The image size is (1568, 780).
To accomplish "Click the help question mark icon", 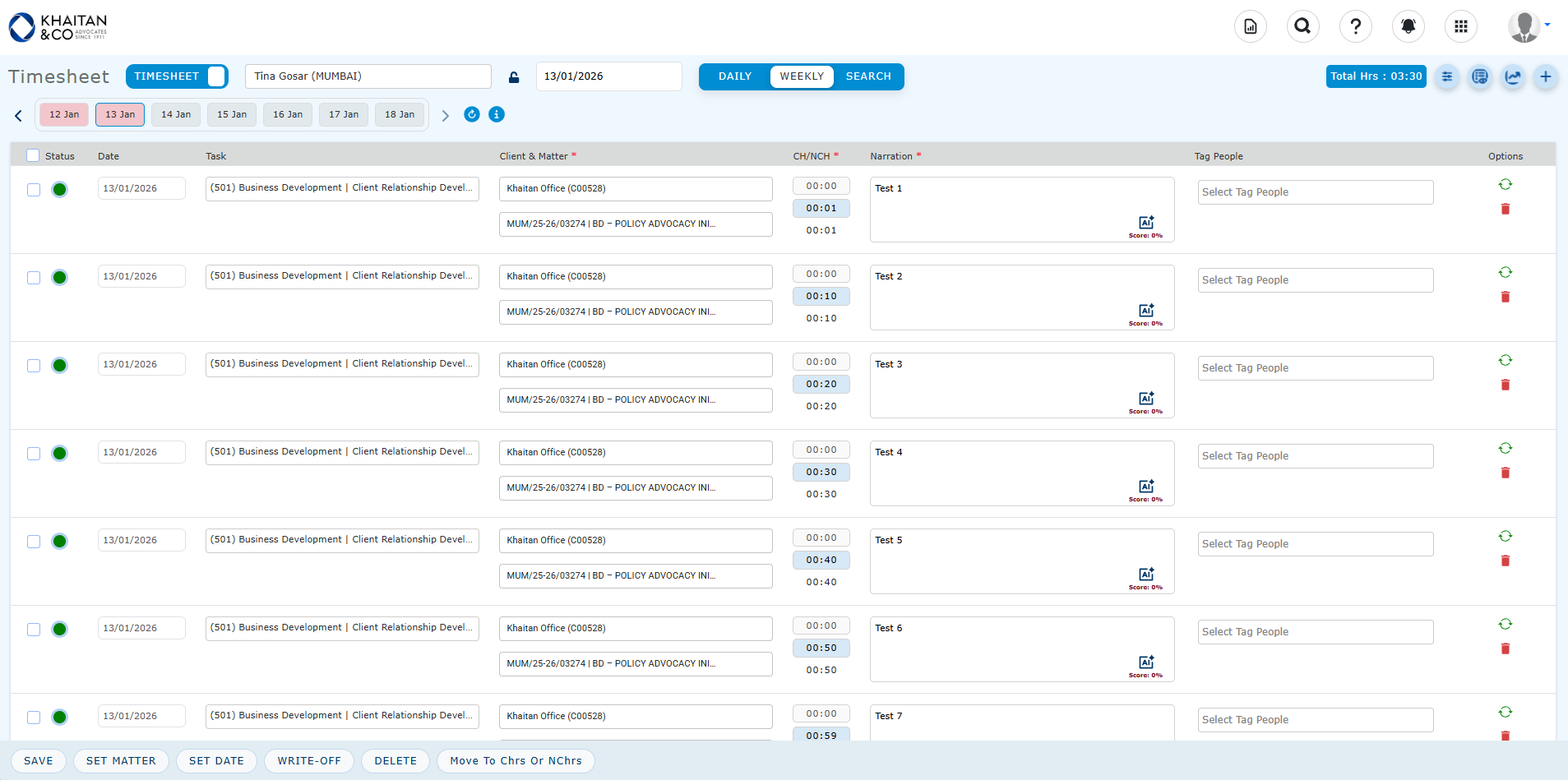I will pyautogui.click(x=1355, y=26).
